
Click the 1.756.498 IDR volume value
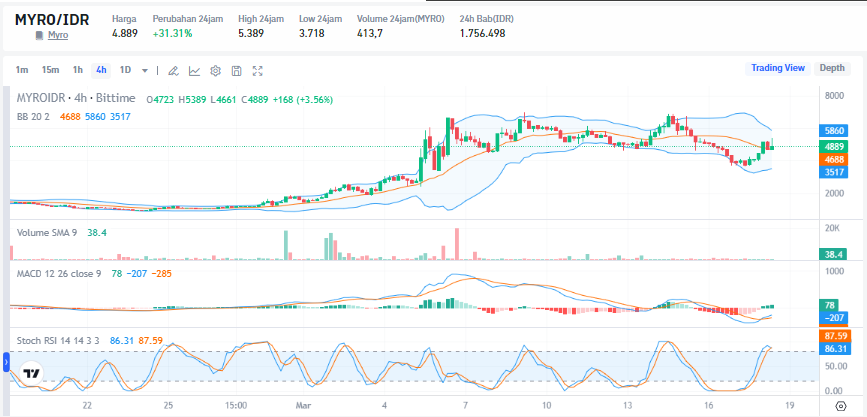click(x=482, y=33)
